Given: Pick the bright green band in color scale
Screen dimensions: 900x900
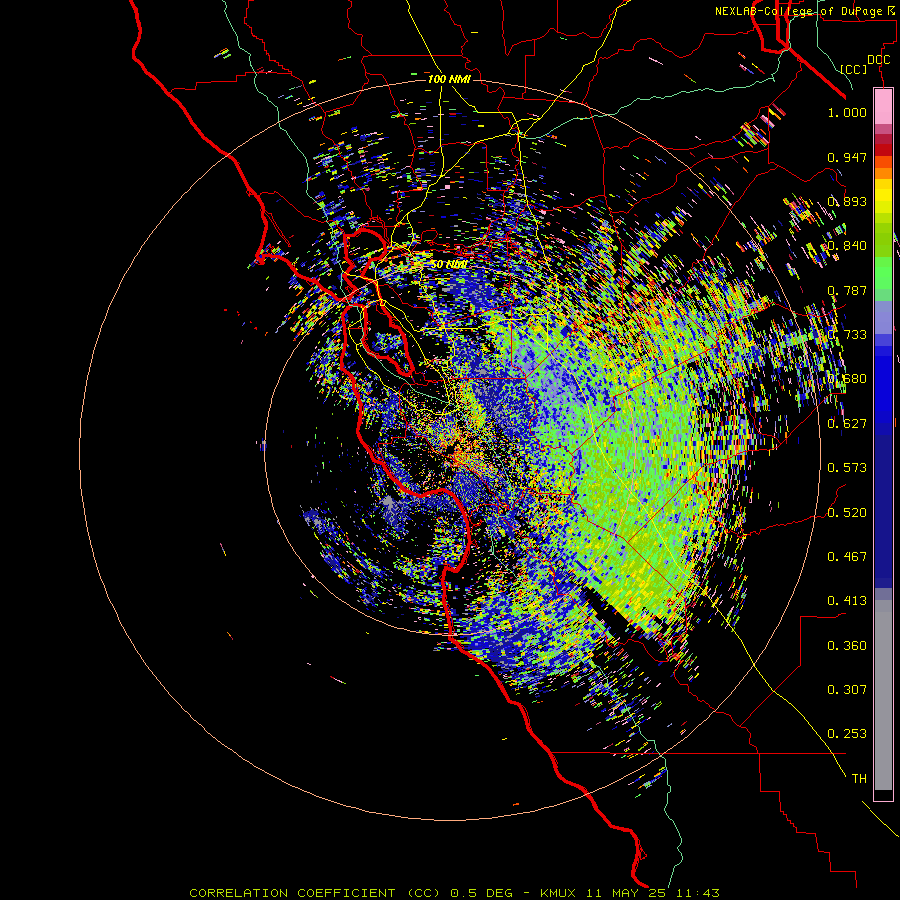Looking at the screenshot, I should coord(883,273).
